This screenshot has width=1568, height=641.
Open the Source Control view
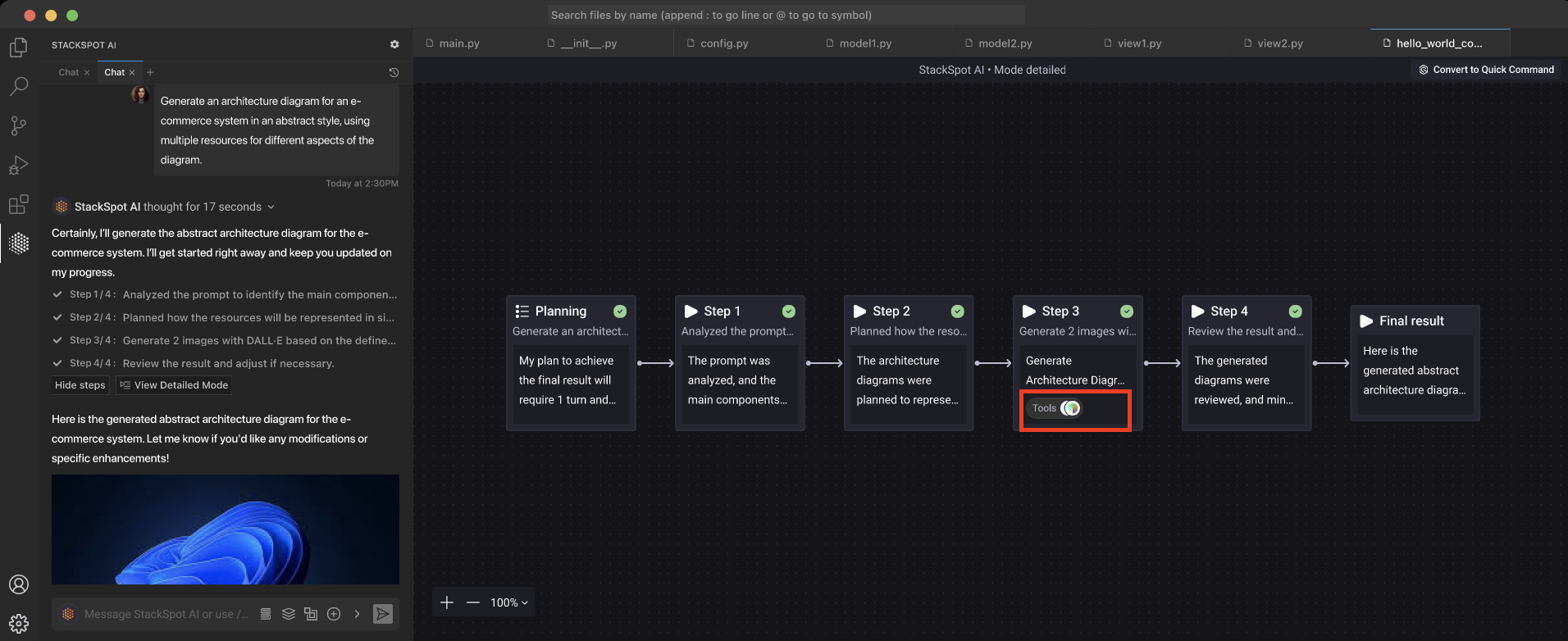pos(19,125)
